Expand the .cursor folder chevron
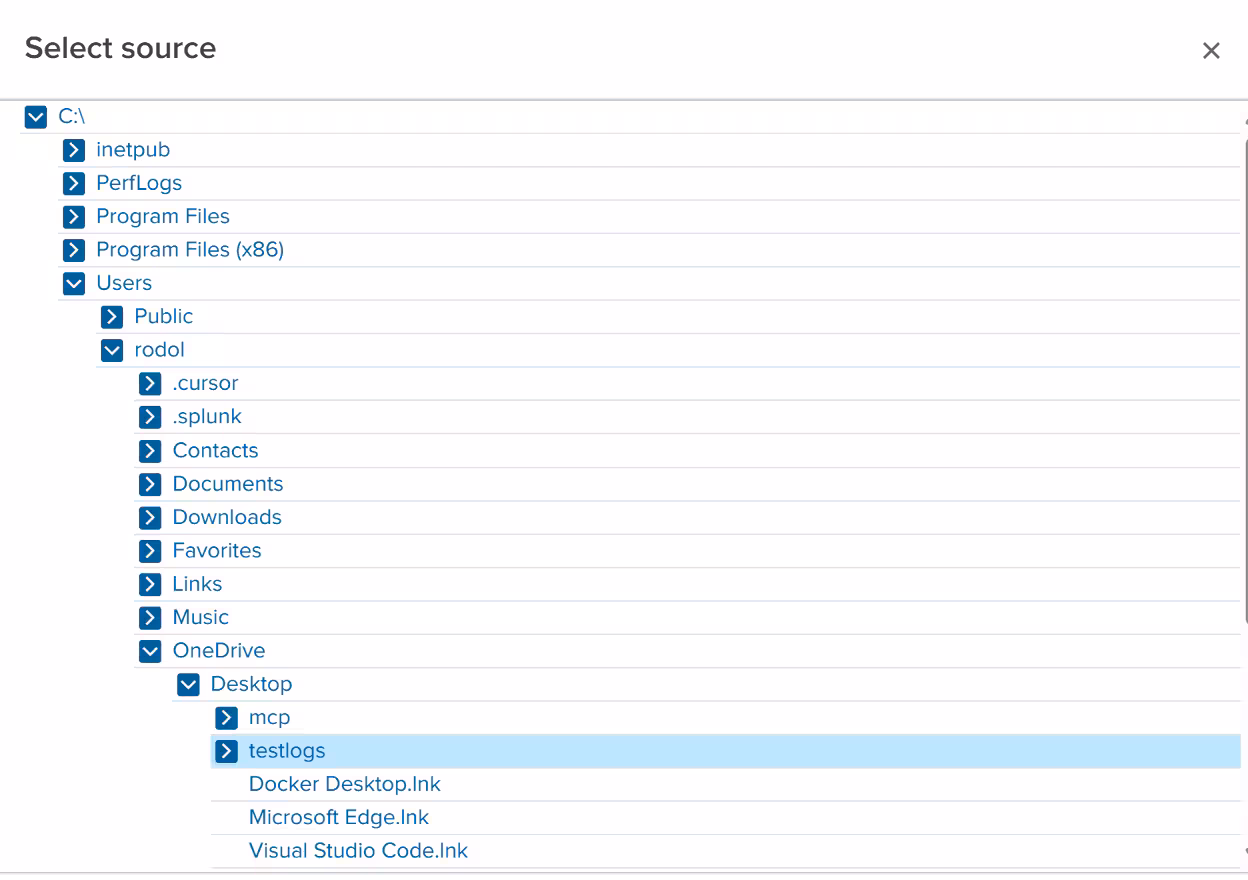Image resolution: width=1248 pixels, height=880 pixels. 150,383
